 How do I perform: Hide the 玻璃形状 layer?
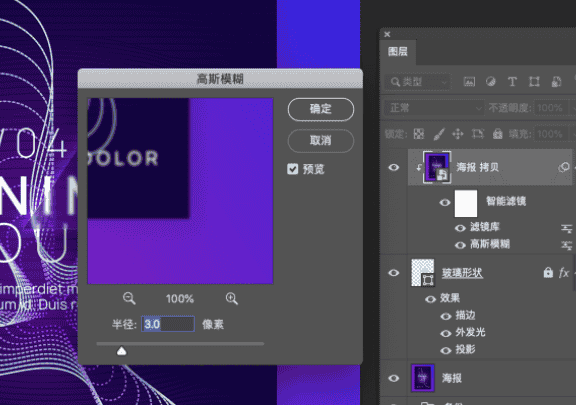pyautogui.click(x=394, y=273)
